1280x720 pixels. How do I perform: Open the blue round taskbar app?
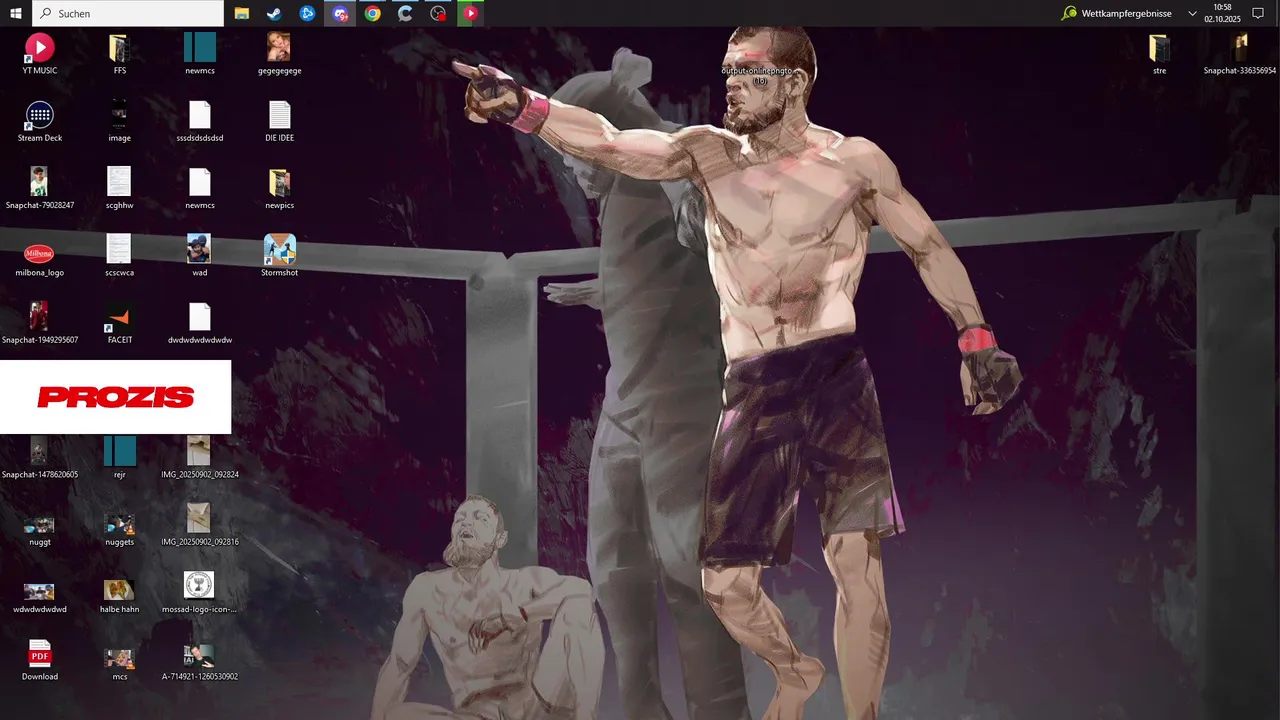[308, 13]
